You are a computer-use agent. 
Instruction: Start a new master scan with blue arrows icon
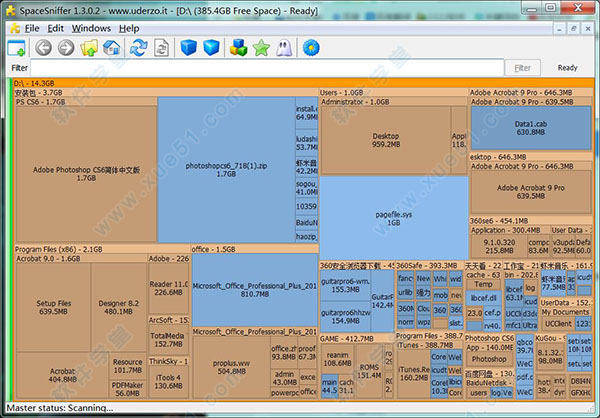[x=139, y=48]
